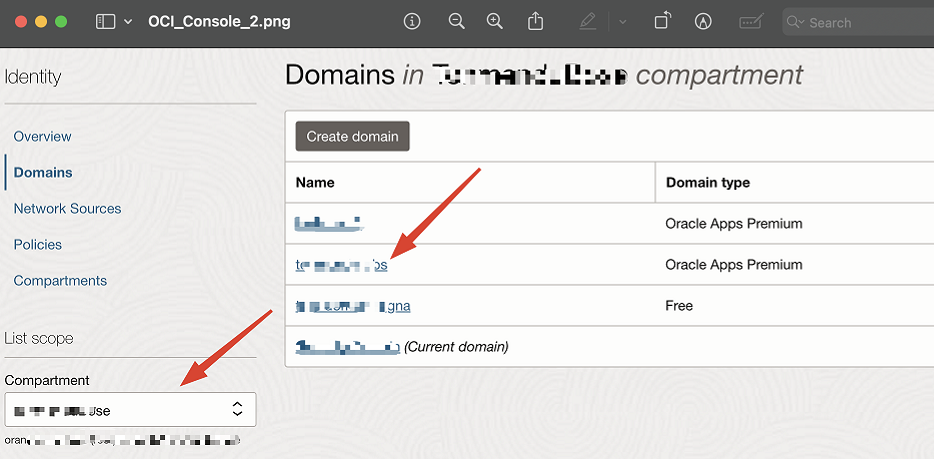The image size is (934, 459).
Task: Sort by the Name column header
Action: point(315,182)
